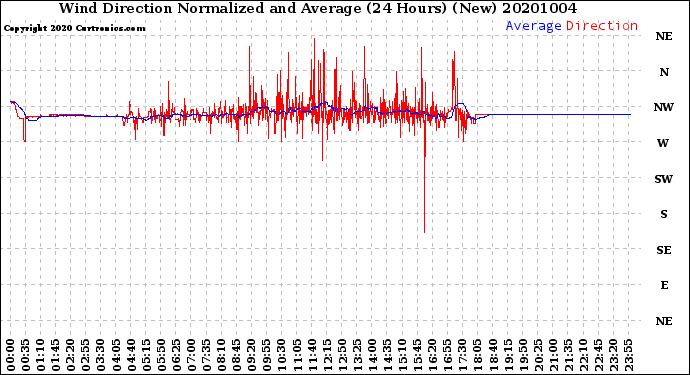Click the 09:55 time label
The image size is (690, 375).
click(x=267, y=355)
